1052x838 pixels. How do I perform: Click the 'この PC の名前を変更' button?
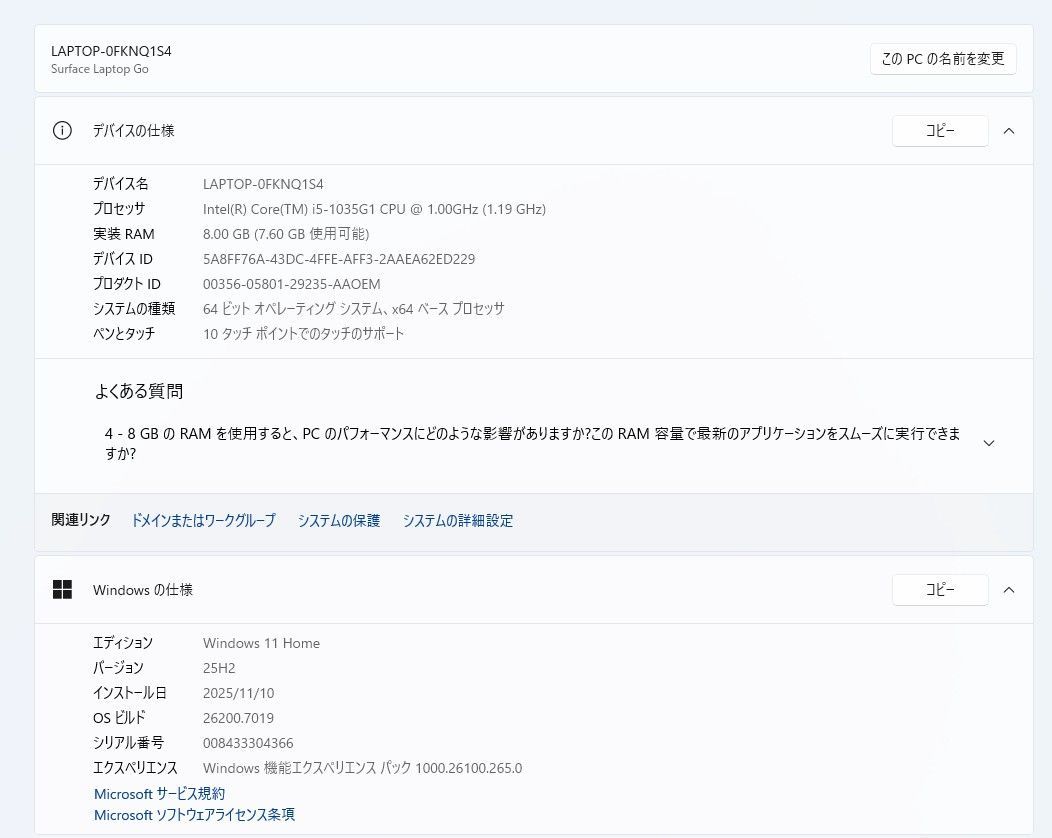click(x=942, y=59)
